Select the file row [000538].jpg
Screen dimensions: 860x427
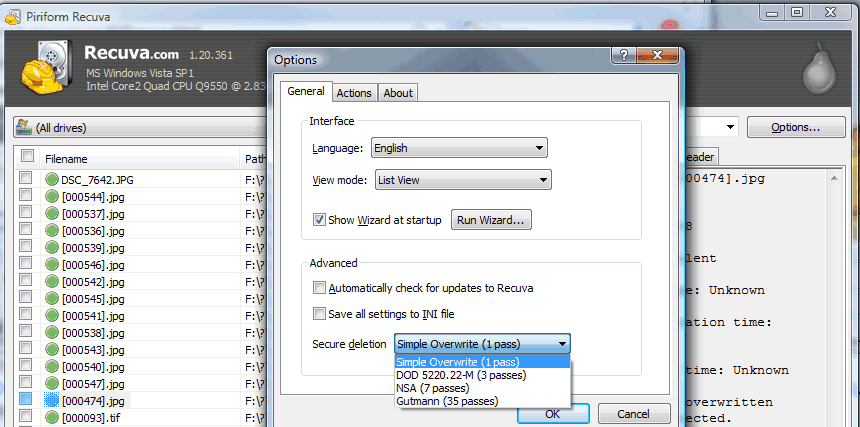coord(140,333)
